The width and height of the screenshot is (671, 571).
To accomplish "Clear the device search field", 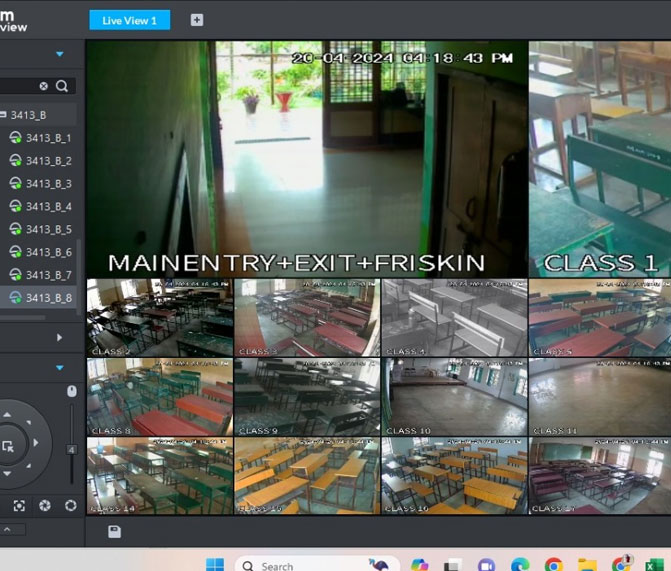I will pyautogui.click(x=43, y=86).
